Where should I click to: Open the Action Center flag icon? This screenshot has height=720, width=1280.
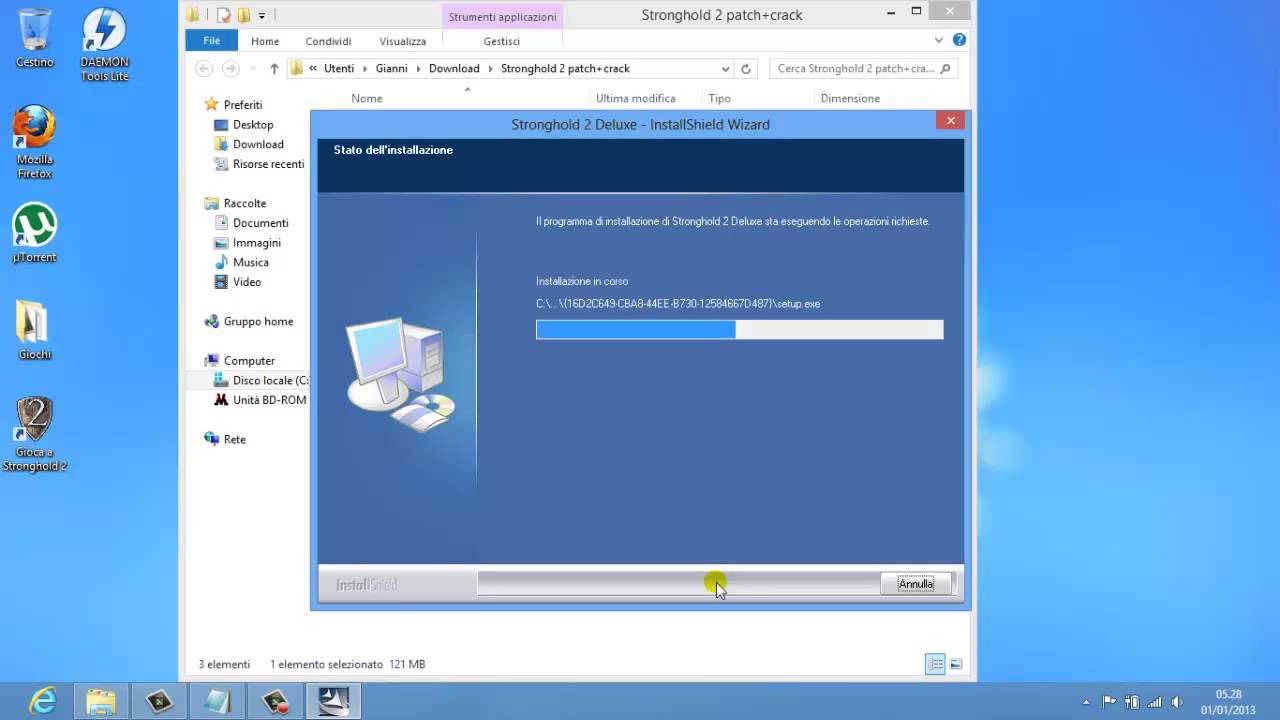[x=1109, y=702]
